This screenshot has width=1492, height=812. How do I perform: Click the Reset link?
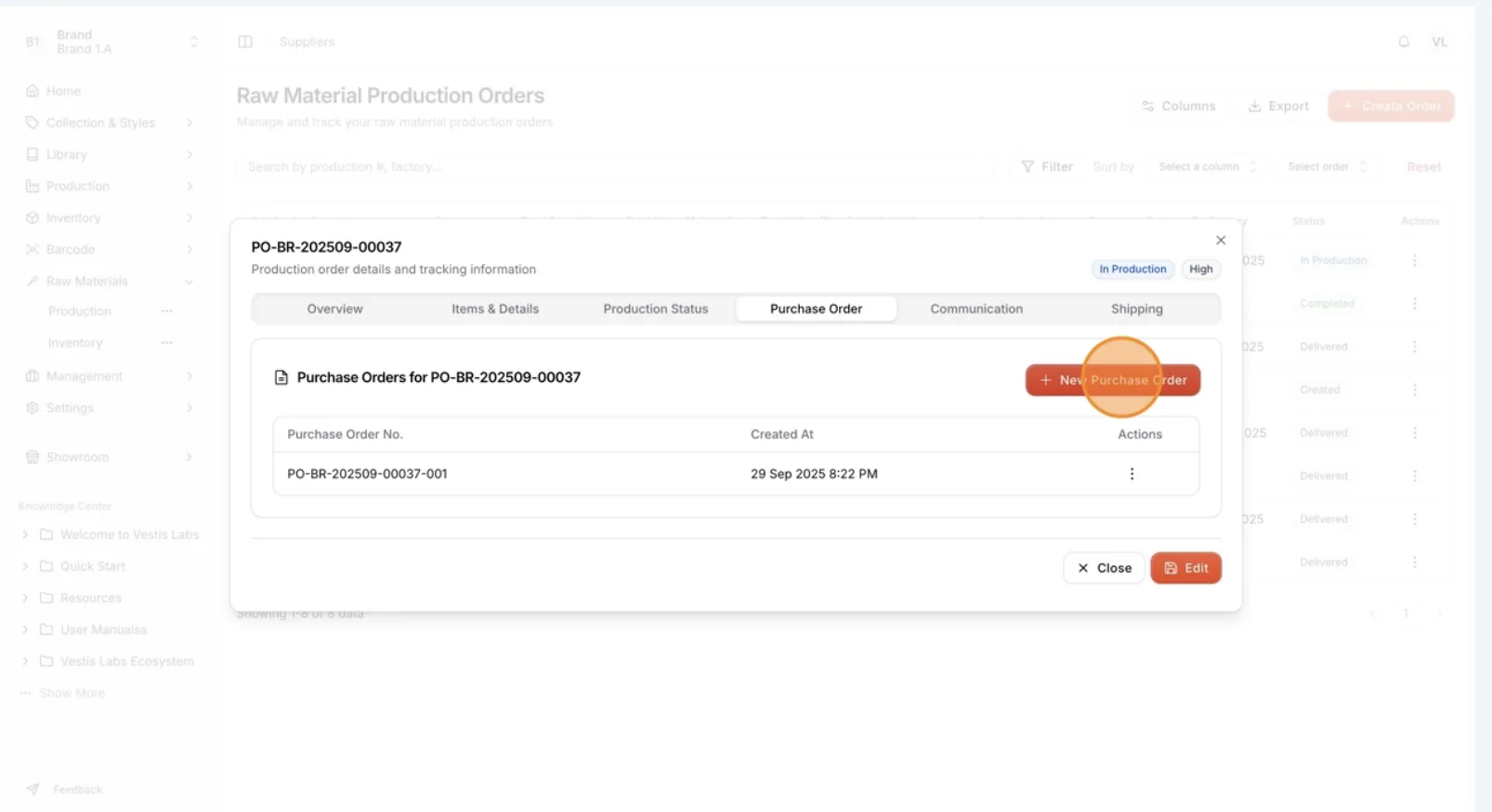1424,167
